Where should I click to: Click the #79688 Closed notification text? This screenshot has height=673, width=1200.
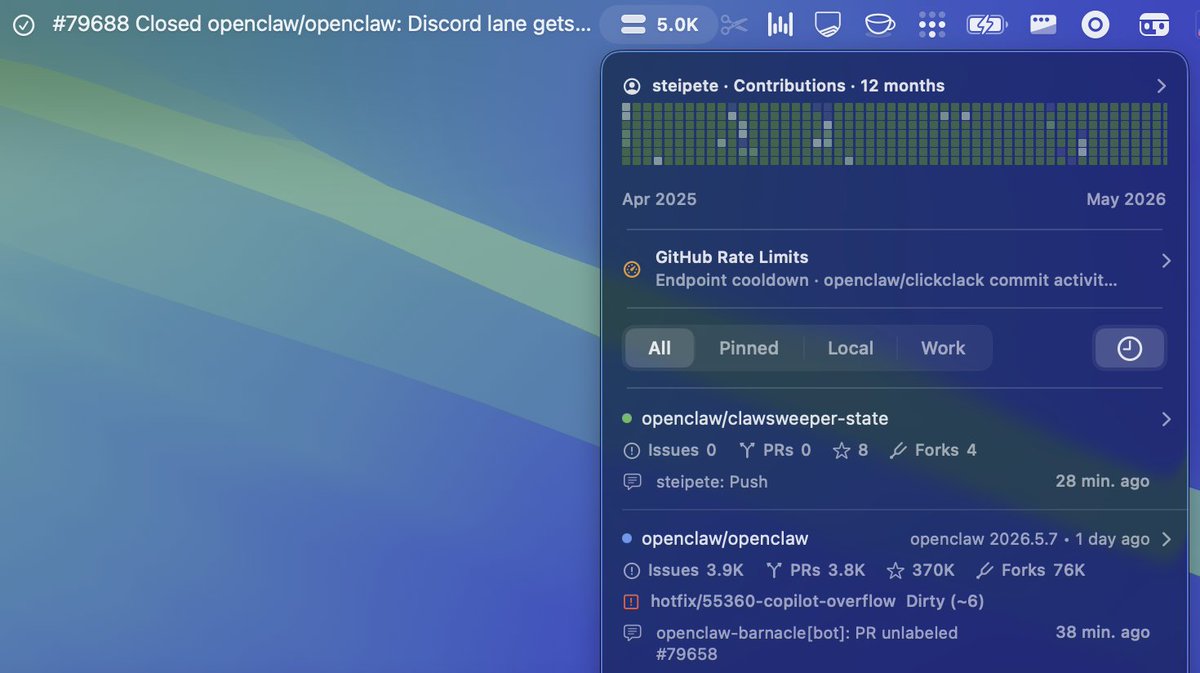click(321, 24)
